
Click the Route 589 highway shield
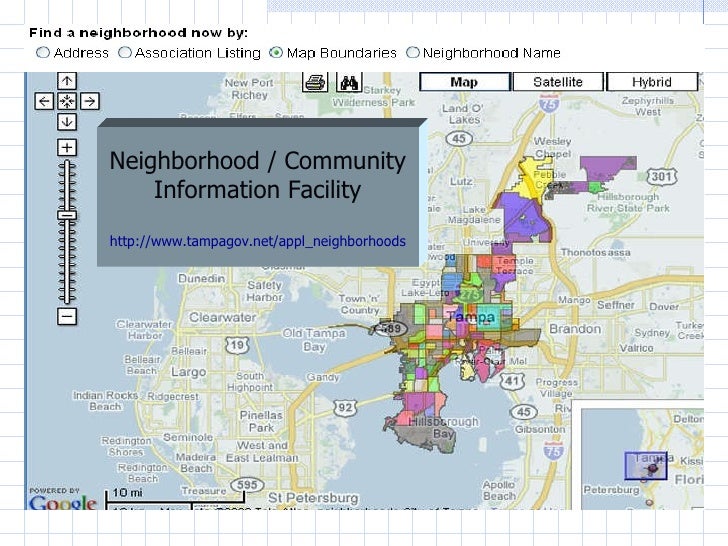[x=391, y=329]
